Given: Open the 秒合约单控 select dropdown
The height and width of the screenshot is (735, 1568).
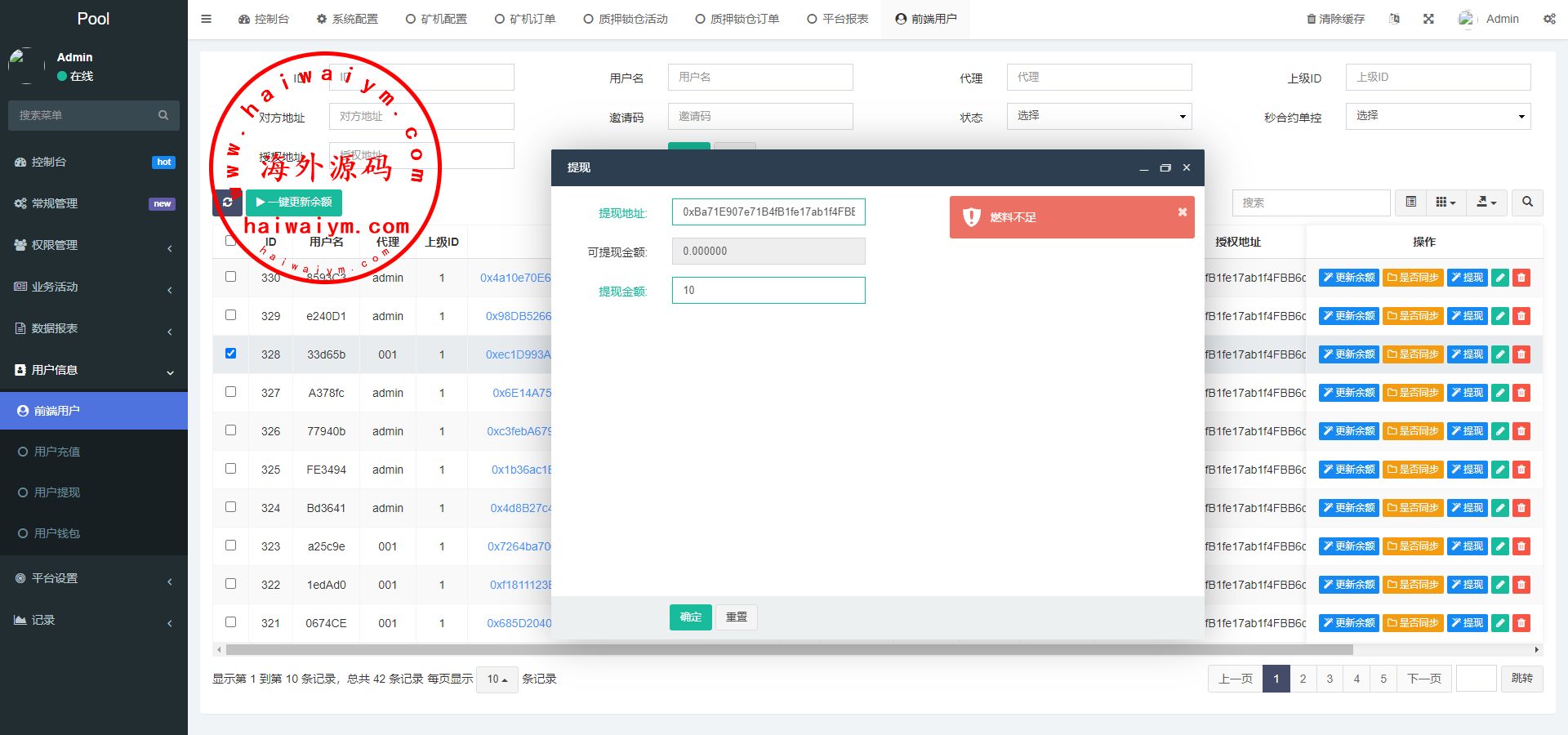Looking at the screenshot, I should (1437, 116).
